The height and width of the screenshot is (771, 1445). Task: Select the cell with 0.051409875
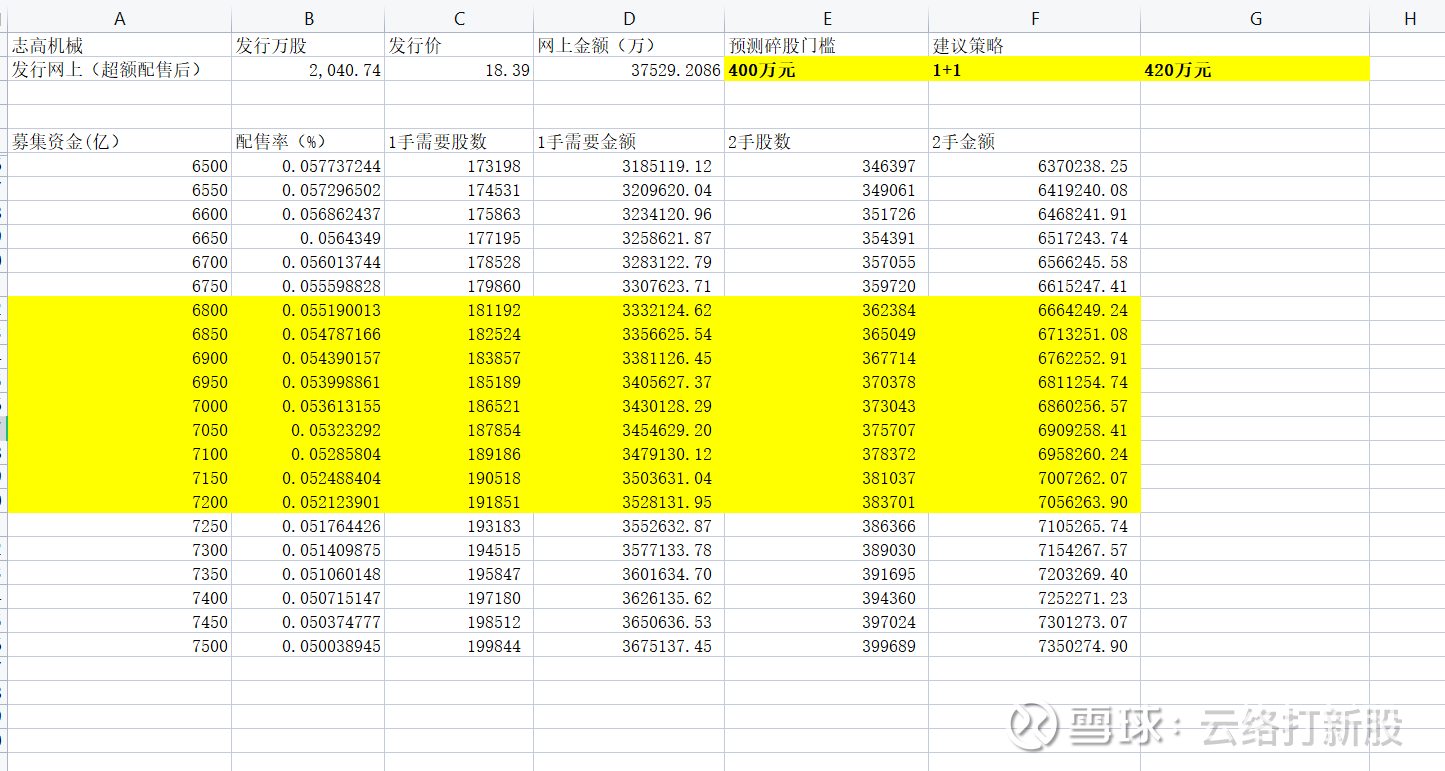tap(308, 550)
